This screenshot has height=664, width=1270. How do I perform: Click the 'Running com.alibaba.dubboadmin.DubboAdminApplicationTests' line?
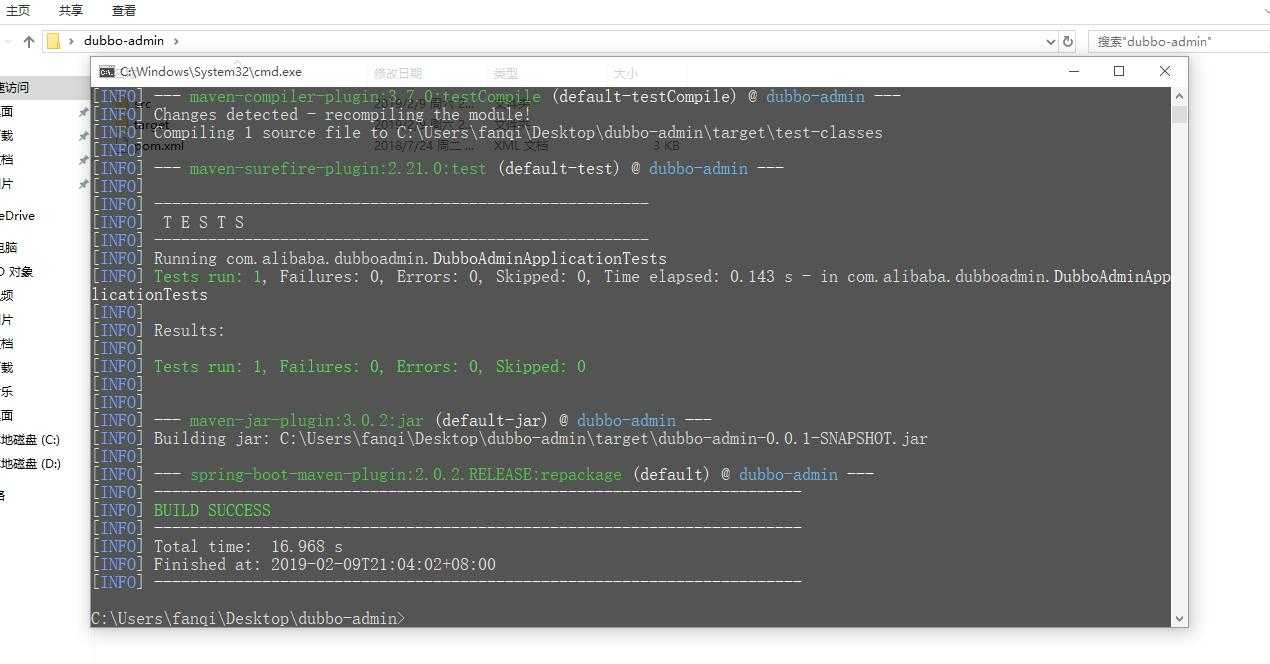(410, 259)
